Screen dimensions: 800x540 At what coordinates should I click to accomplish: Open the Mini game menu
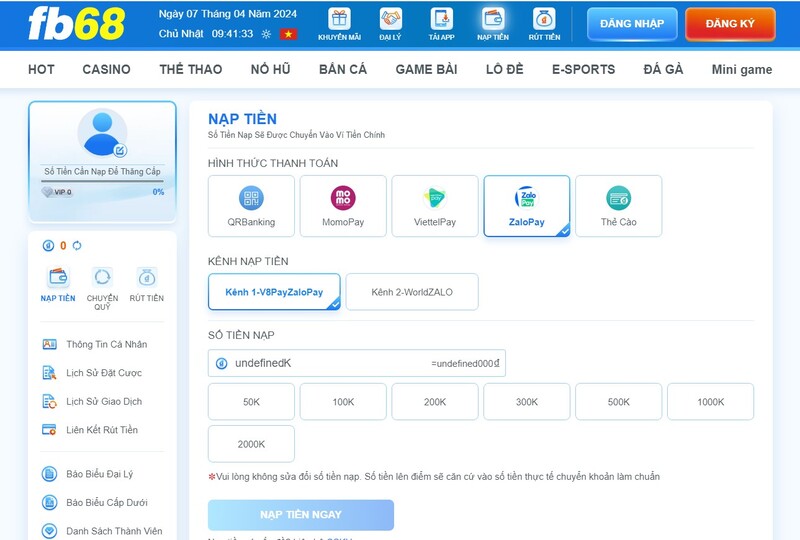[x=742, y=70]
